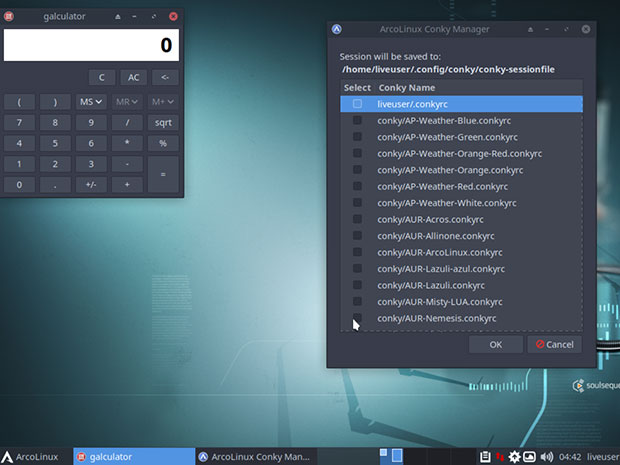Click the clipboard manager tray icon

(x=485, y=457)
